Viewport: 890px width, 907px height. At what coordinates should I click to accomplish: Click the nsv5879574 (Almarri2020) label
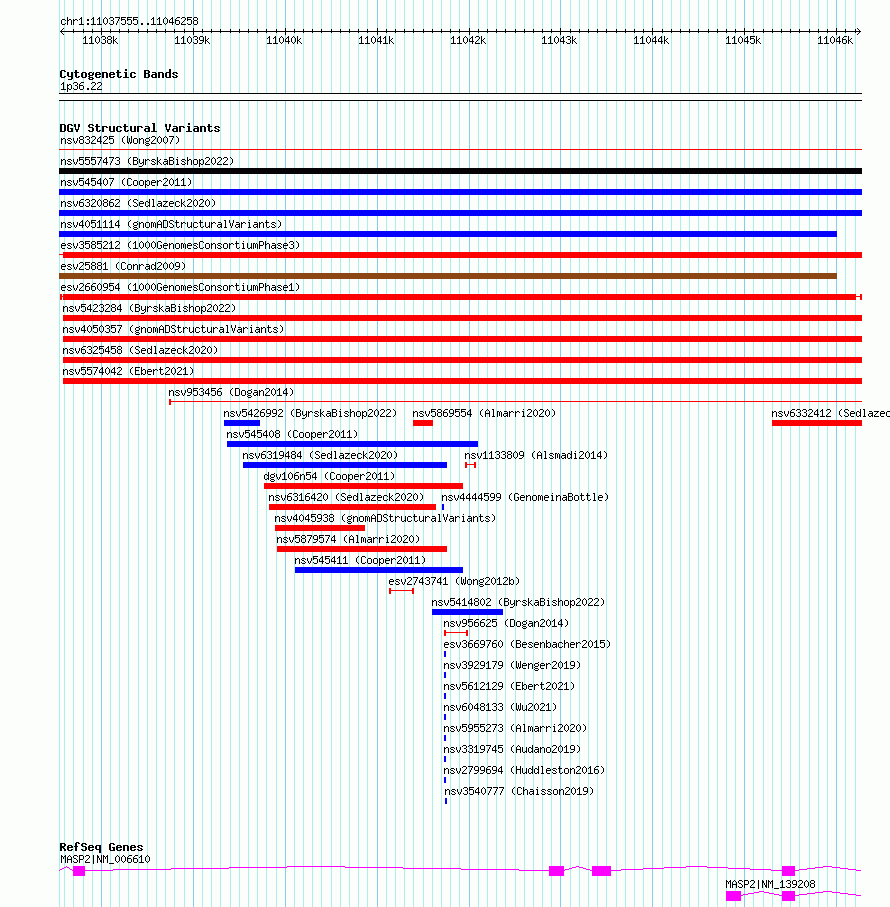[348, 539]
